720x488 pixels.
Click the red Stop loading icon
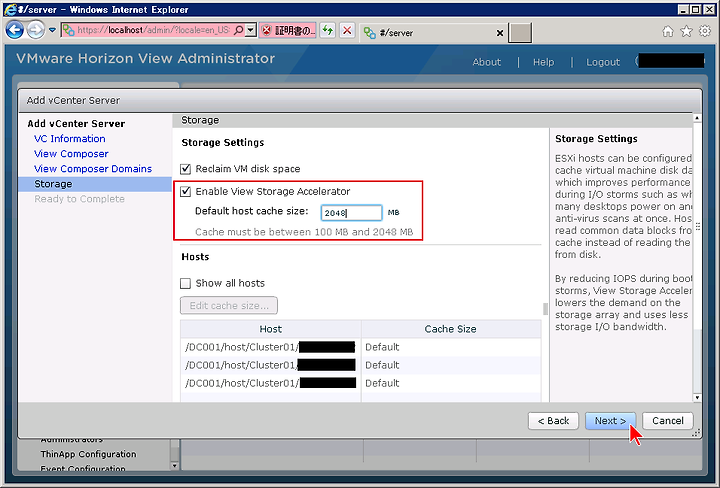click(348, 31)
